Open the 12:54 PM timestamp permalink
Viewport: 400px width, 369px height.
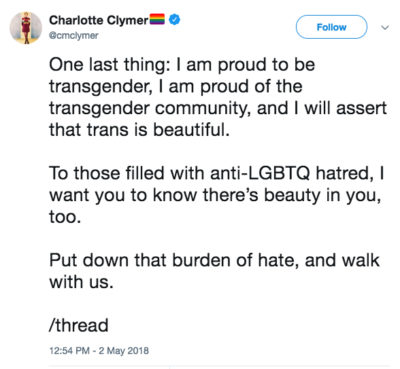(69, 351)
